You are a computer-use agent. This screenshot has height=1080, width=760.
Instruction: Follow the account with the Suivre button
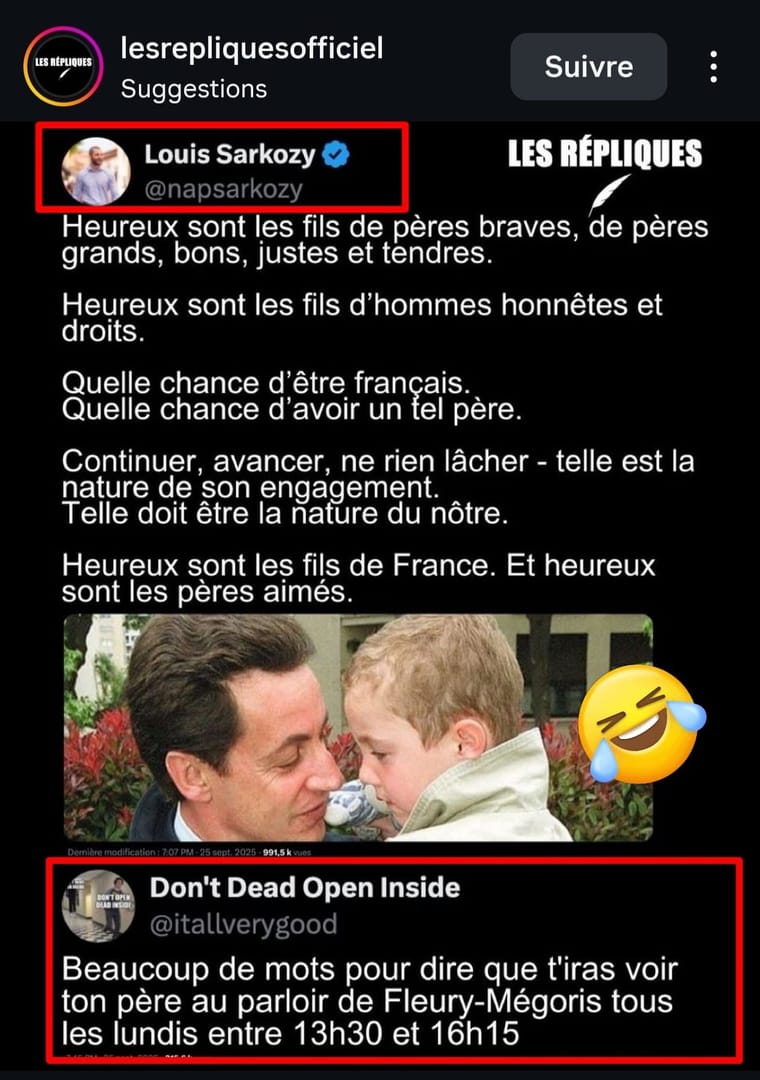point(588,67)
